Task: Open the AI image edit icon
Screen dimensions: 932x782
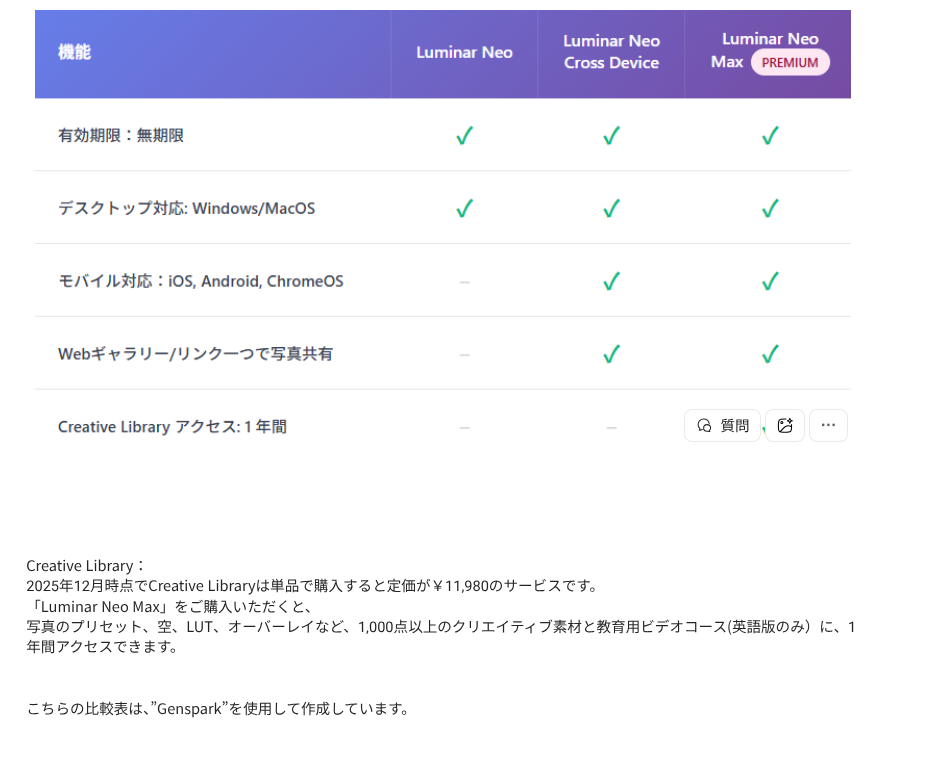Action: [x=785, y=426]
